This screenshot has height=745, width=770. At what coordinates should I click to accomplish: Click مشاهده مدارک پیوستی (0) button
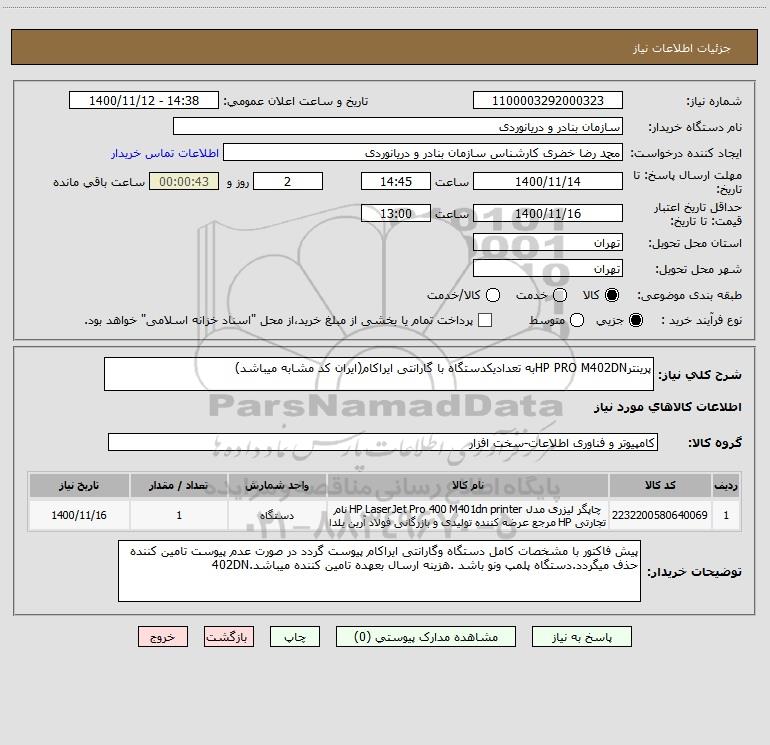point(426,637)
